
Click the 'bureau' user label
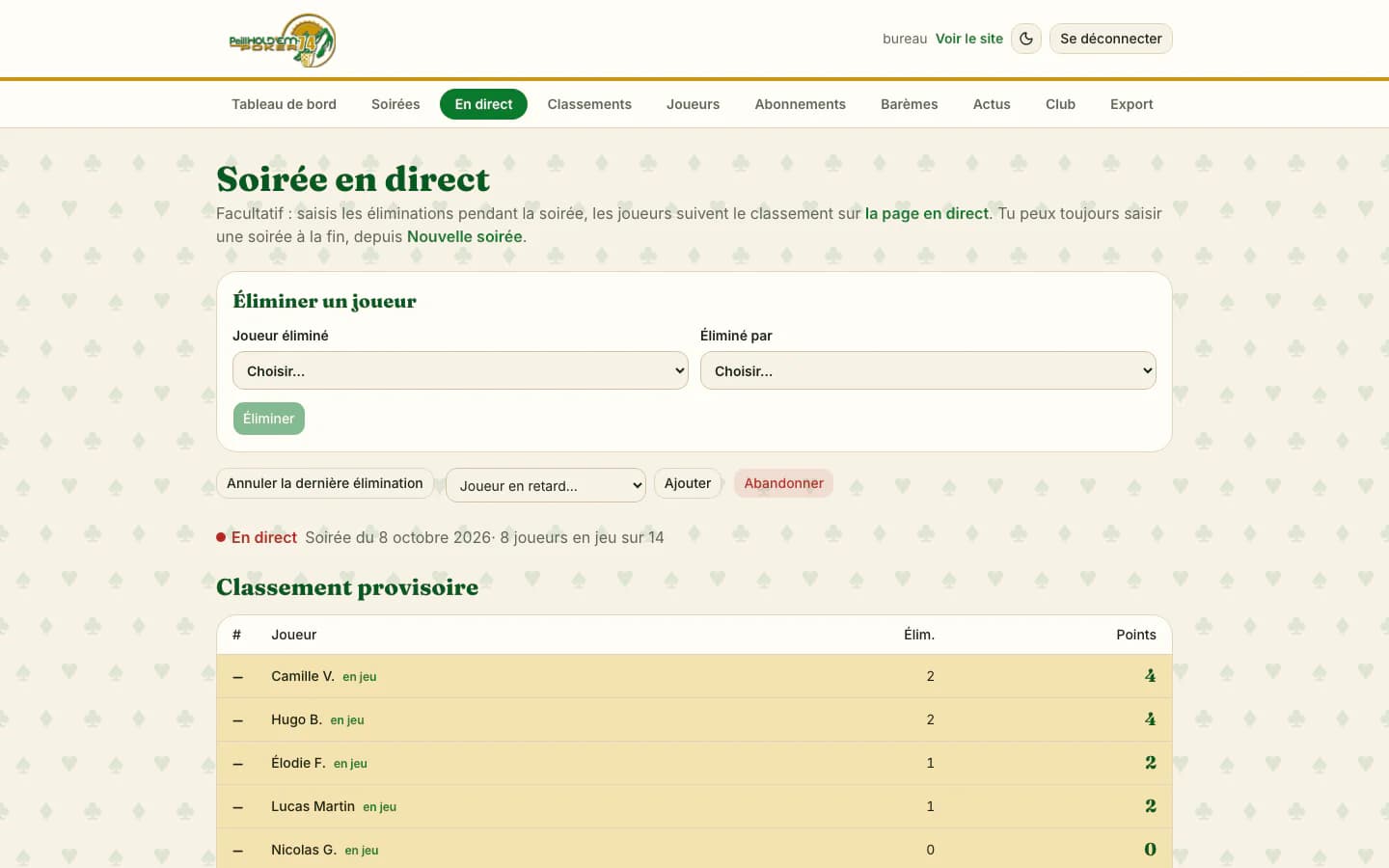tap(905, 39)
